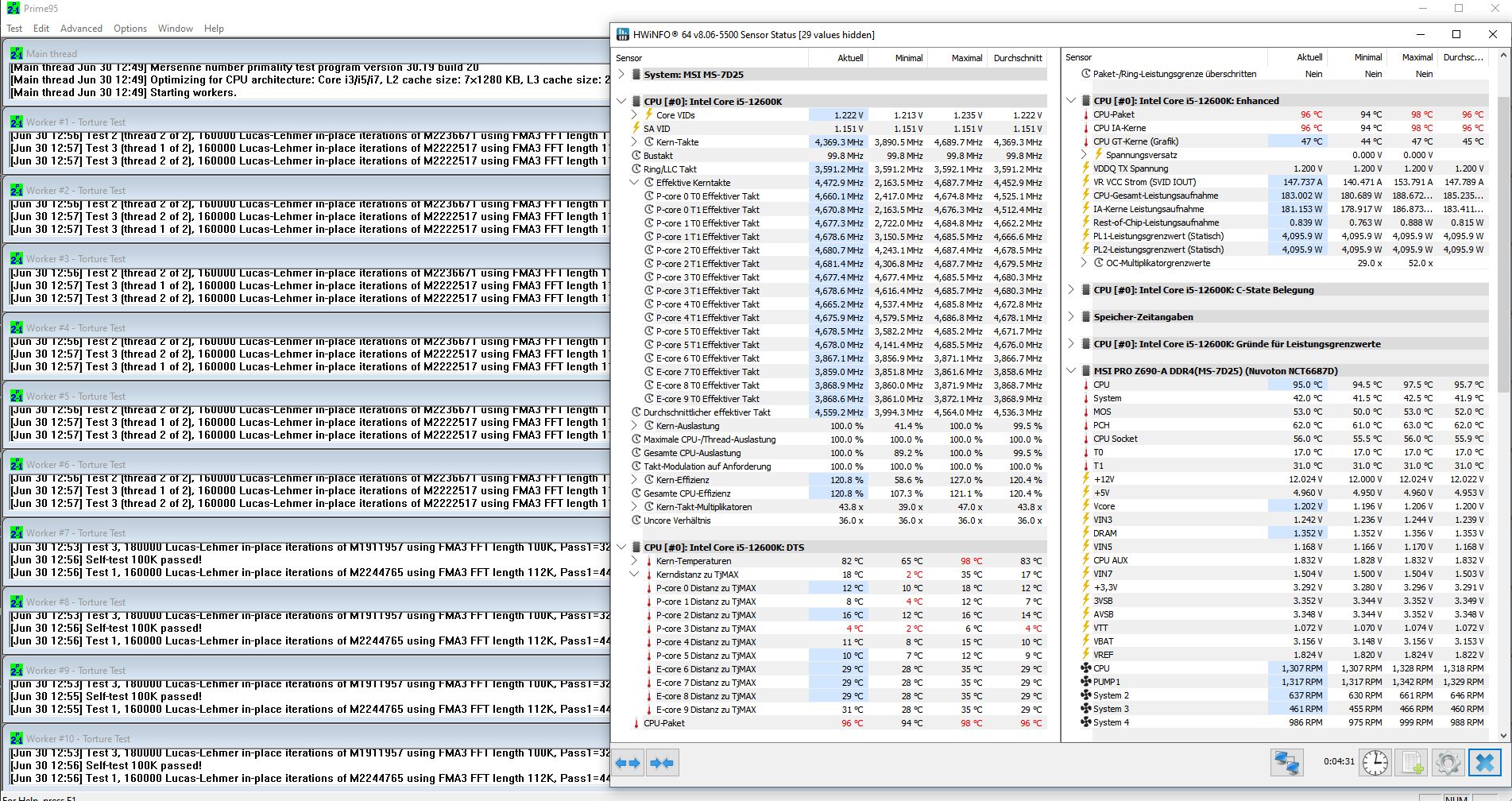Collapse the CPU [#0]: Intel Core i5-12600K group
This screenshot has width=1512, height=801.
pos(621,102)
